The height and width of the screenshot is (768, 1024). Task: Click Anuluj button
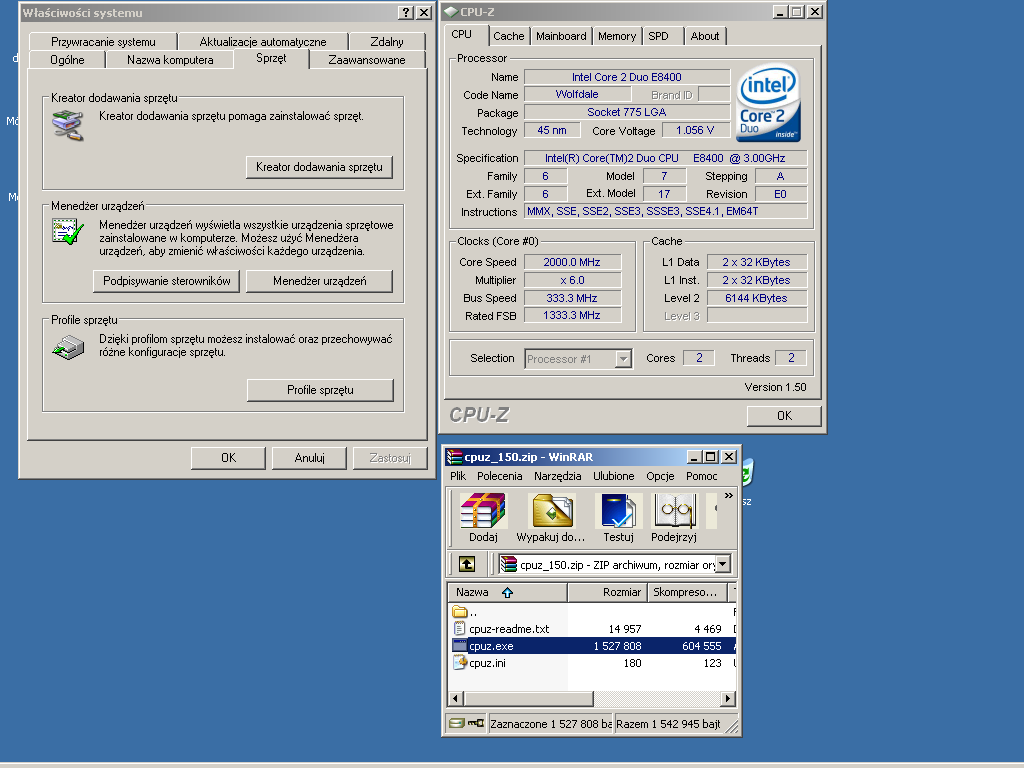coord(310,458)
